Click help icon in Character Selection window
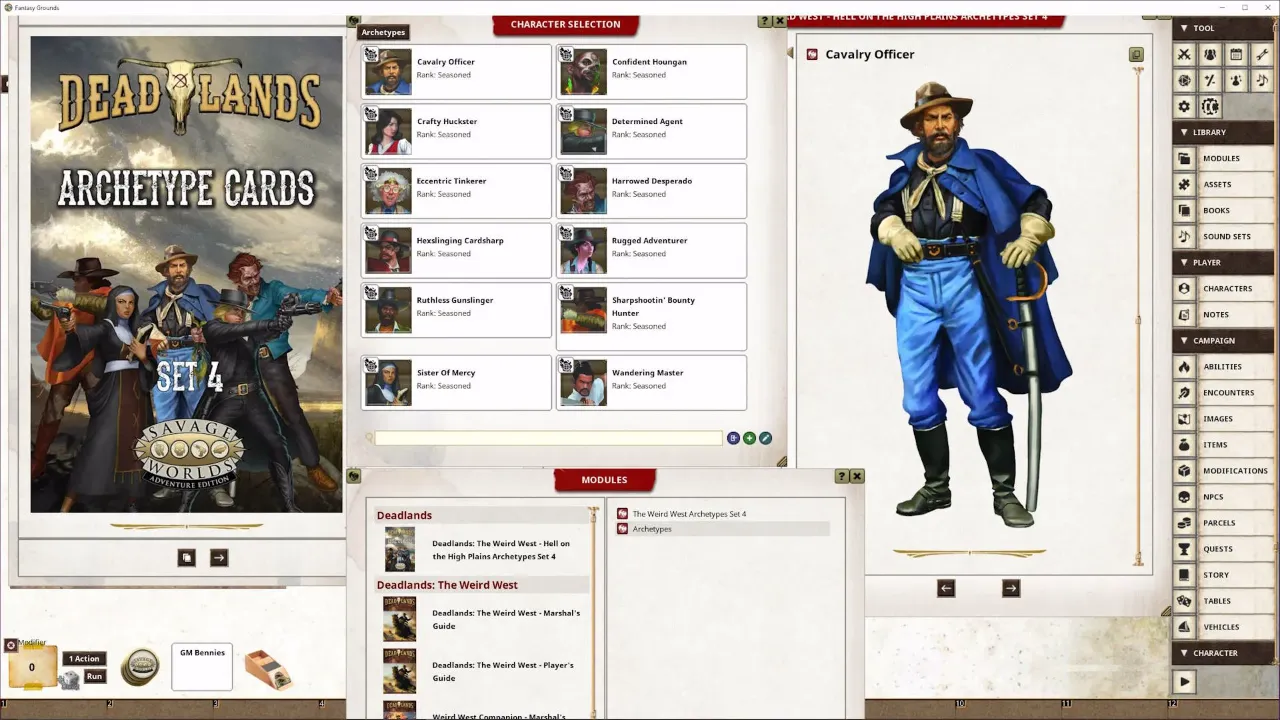This screenshot has width=1280, height=720. tap(765, 21)
